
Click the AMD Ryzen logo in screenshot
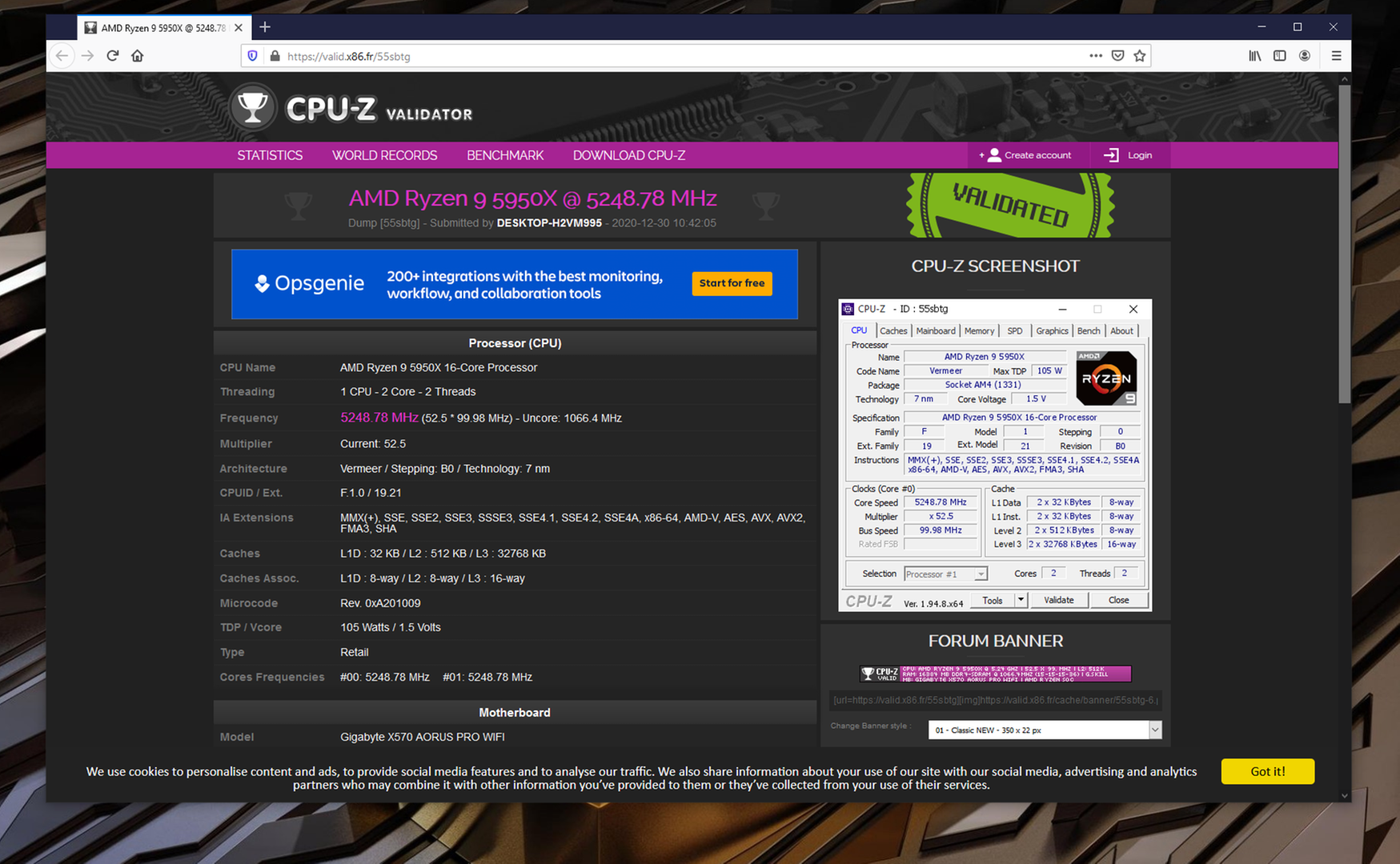click(x=1105, y=378)
